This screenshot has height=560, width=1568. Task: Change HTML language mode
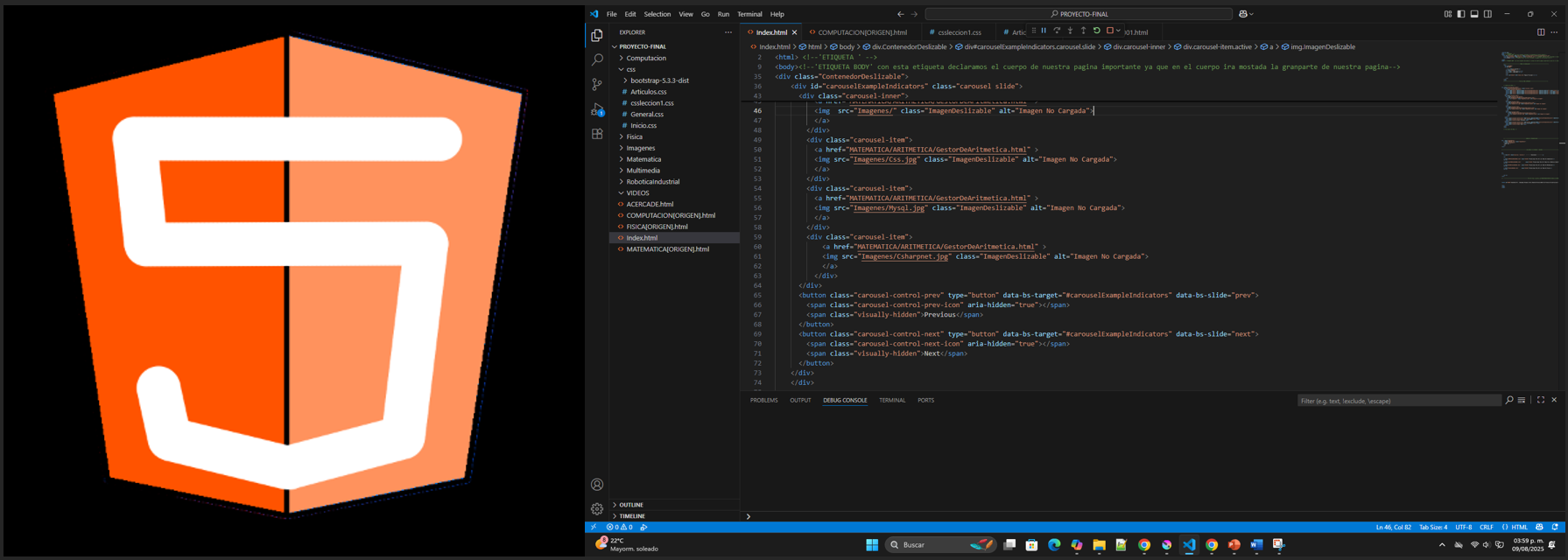(1519, 528)
